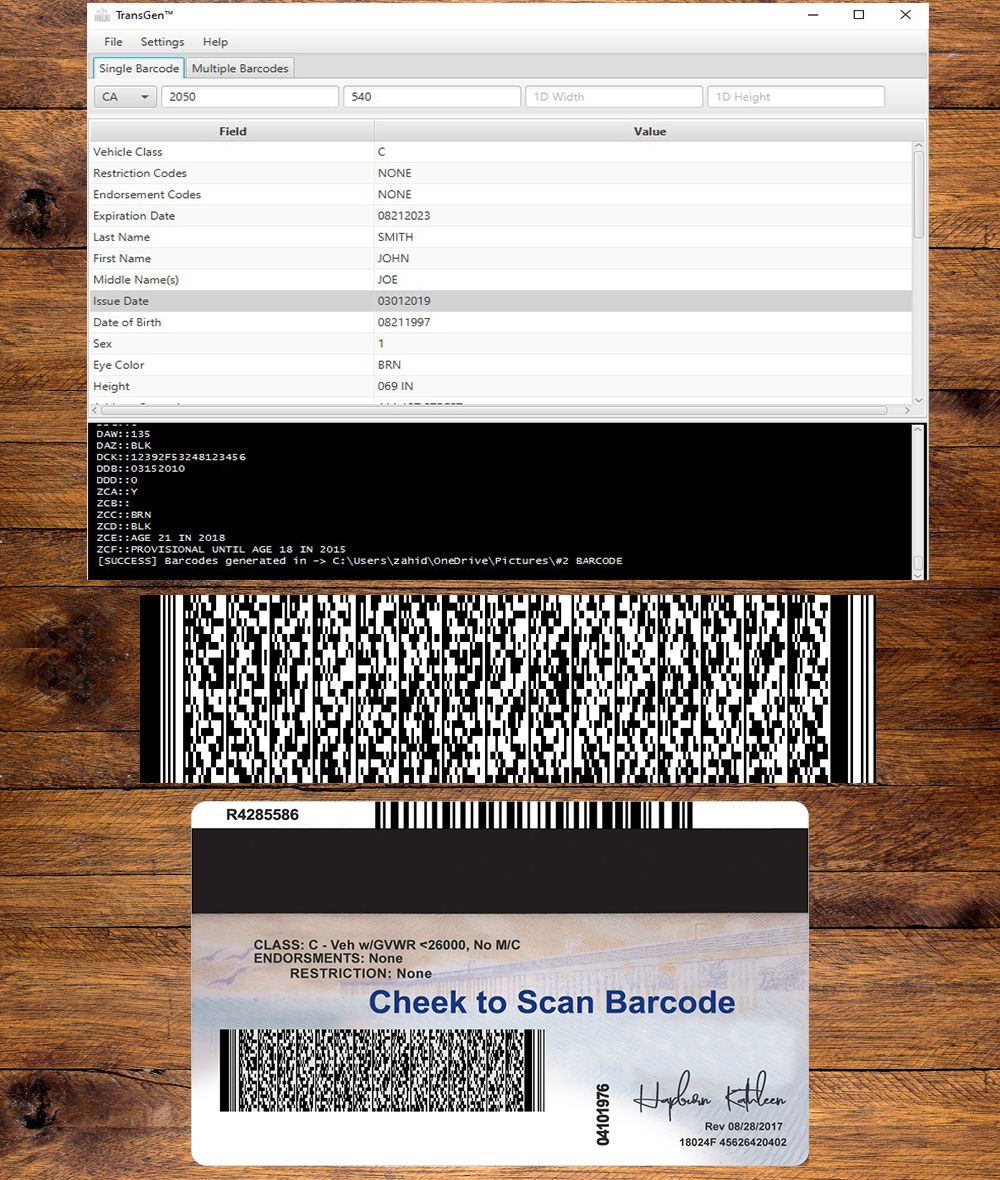Screen dimensions: 1000x1180
Task: Click the Vehicle Class value C
Action: click(381, 152)
